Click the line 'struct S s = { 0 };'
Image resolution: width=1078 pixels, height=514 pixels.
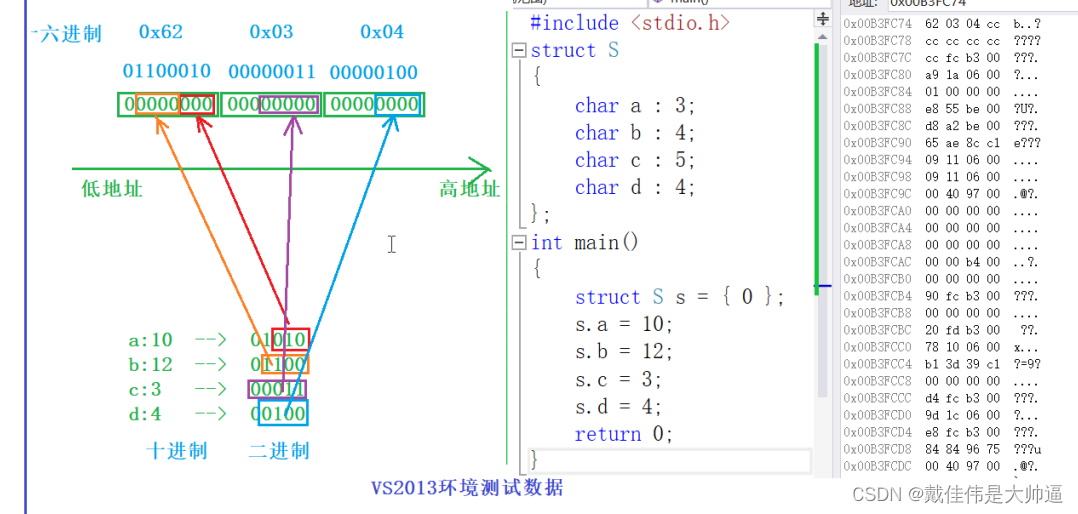(x=679, y=297)
